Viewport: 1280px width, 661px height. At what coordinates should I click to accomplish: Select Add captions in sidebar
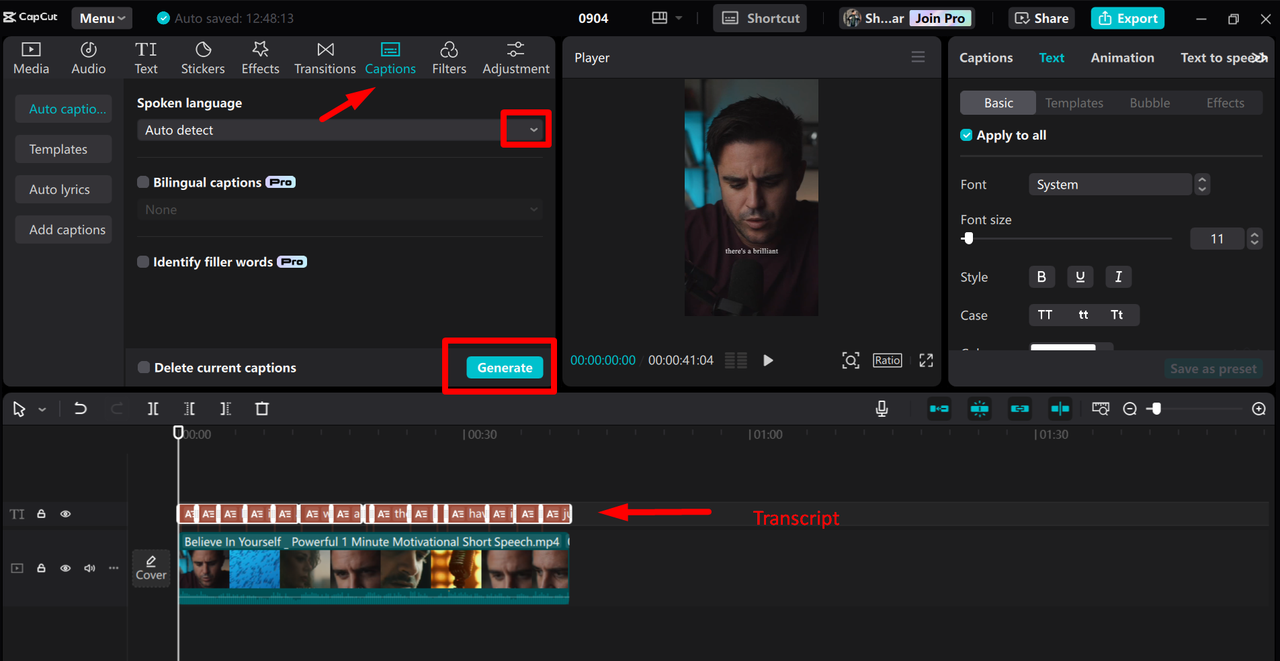click(x=63, y=229)
